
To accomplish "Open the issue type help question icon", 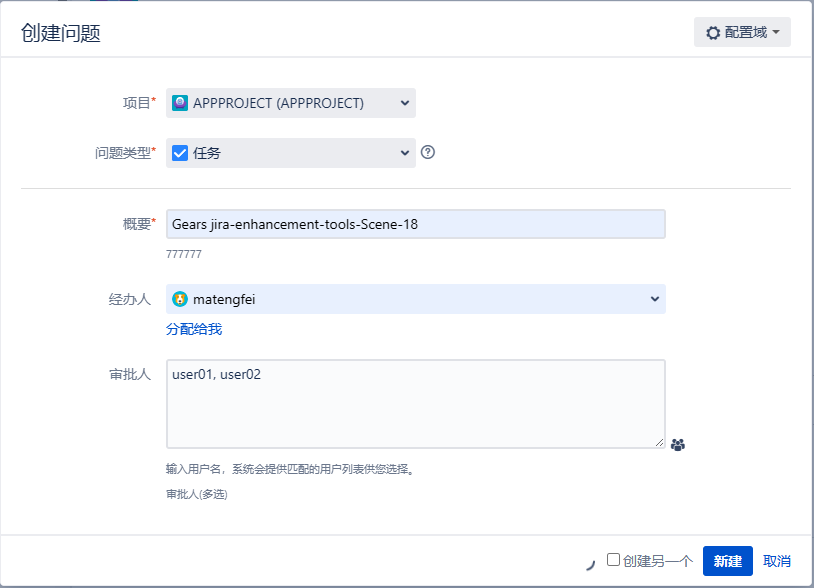I will 428,153.
